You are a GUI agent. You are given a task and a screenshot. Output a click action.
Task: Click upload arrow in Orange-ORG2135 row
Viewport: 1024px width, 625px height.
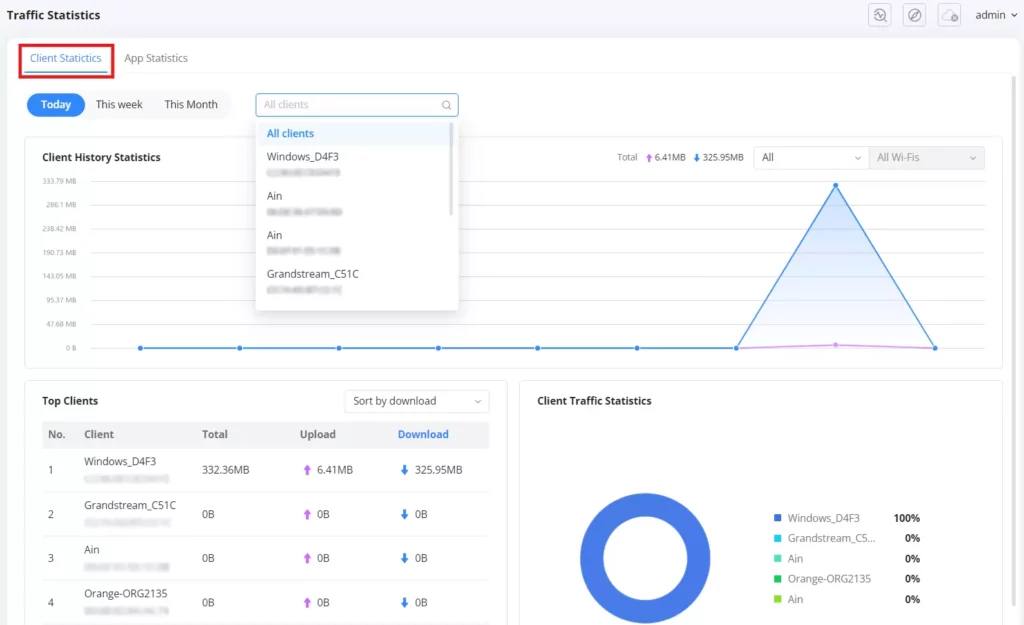coord(307,603)
